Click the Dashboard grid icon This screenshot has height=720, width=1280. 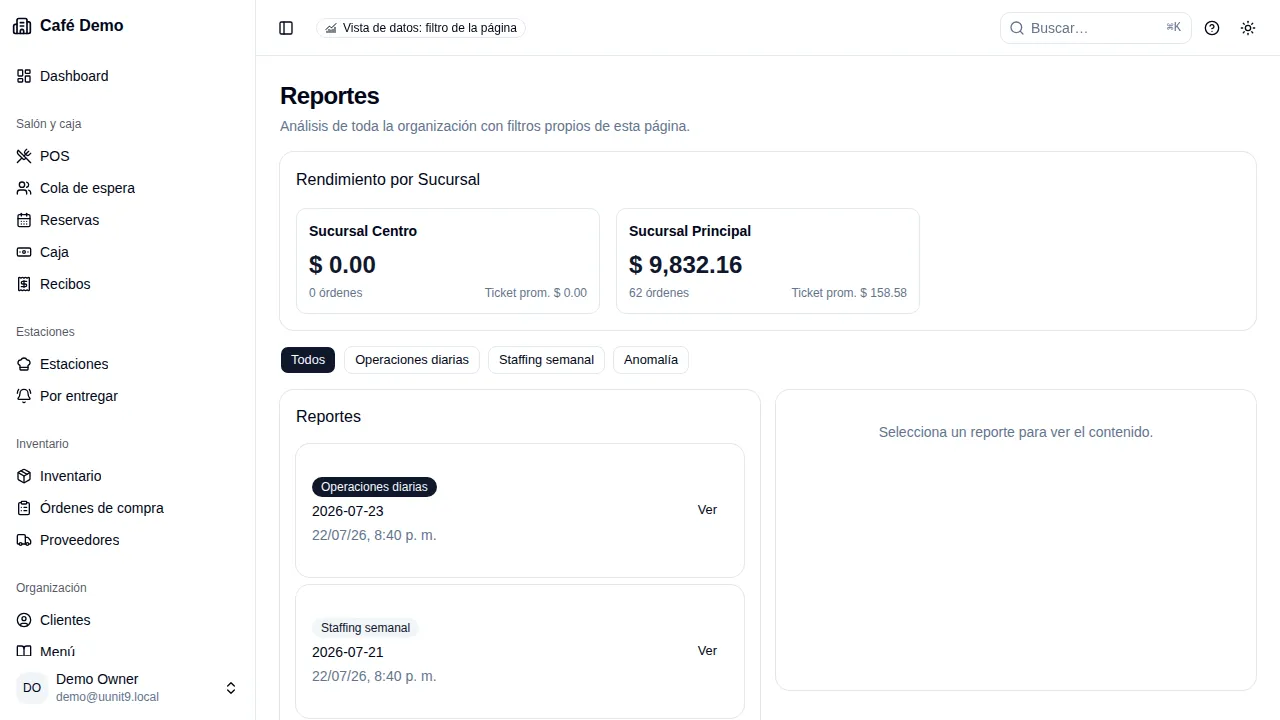click(x=24, y=76)
